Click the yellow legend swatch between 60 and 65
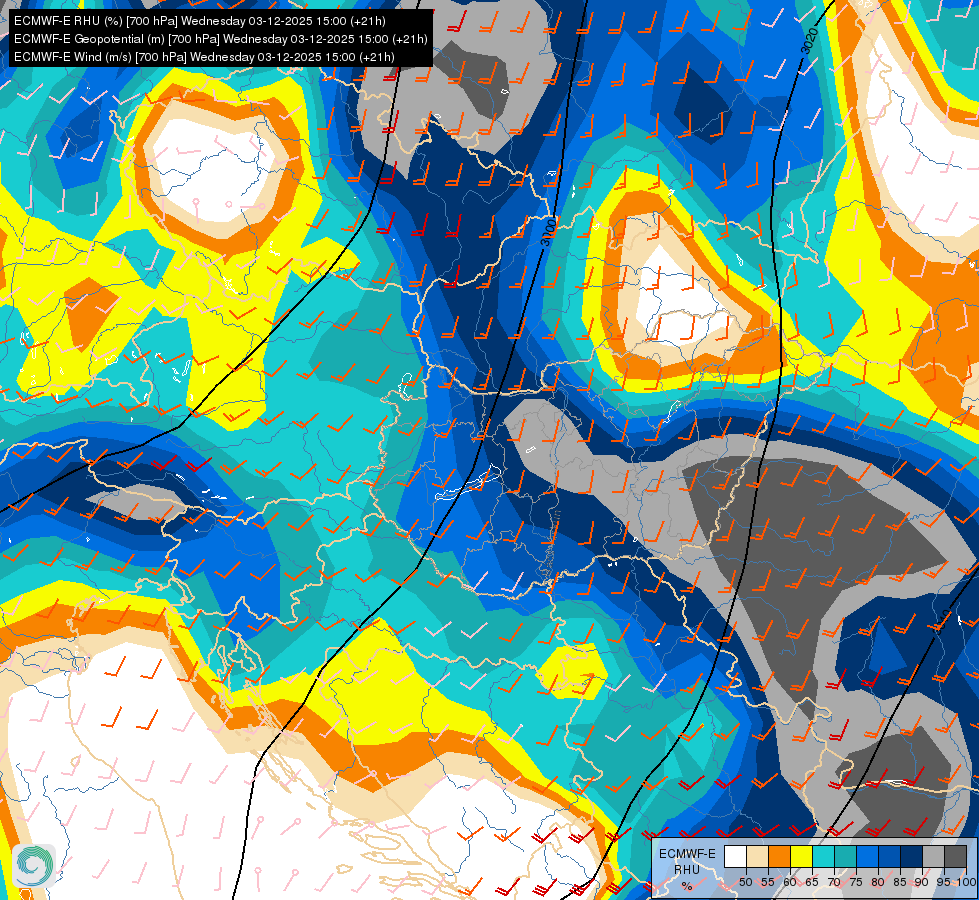 coord(801,857)
